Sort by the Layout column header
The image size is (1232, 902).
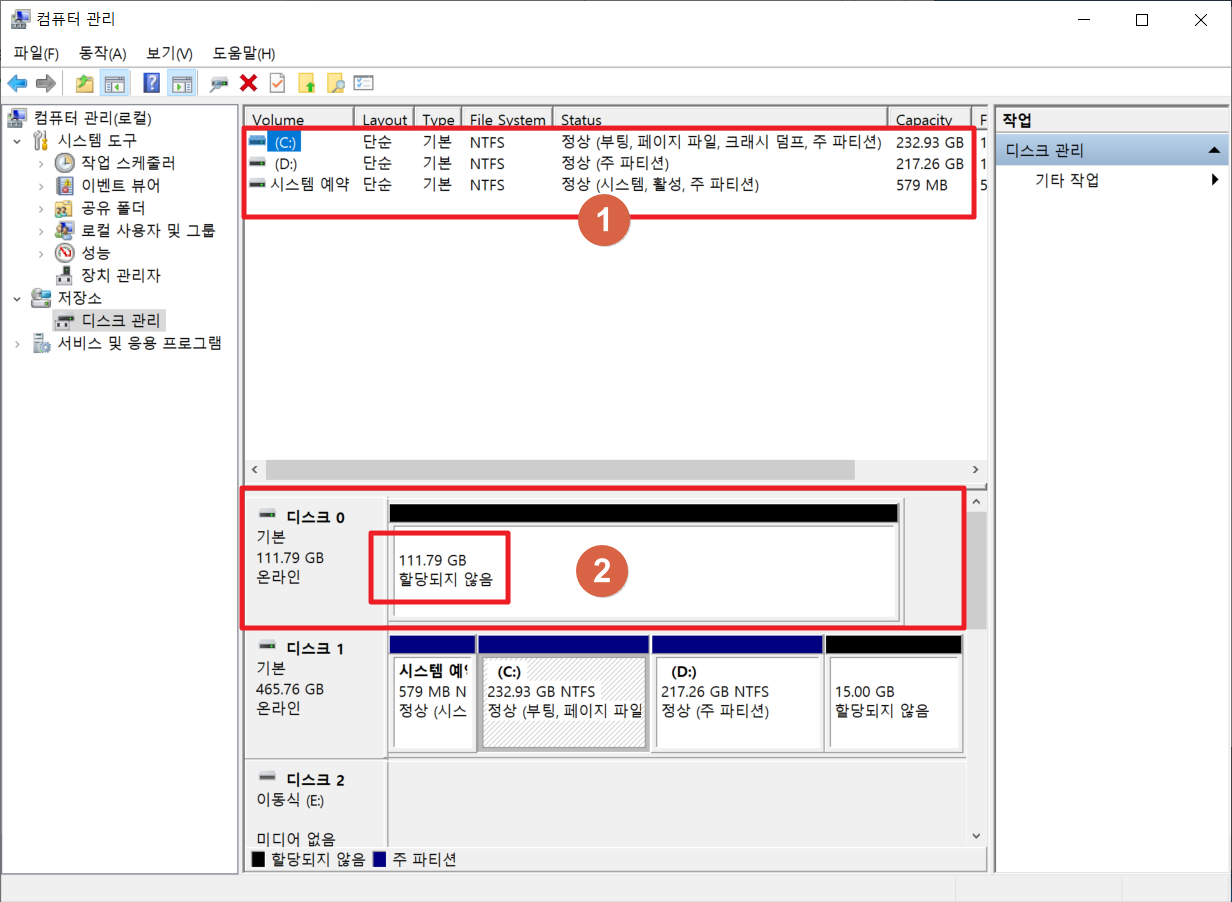point(386,118)
